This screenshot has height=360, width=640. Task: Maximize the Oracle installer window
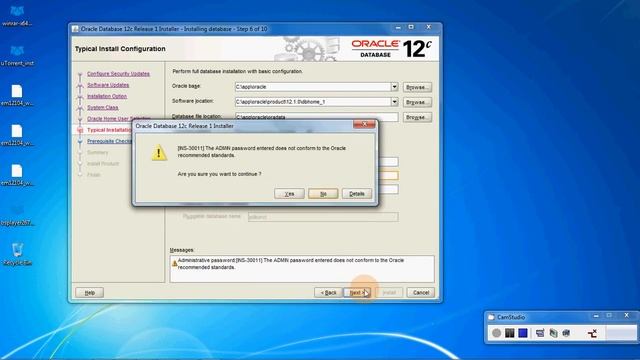point(411,27)
